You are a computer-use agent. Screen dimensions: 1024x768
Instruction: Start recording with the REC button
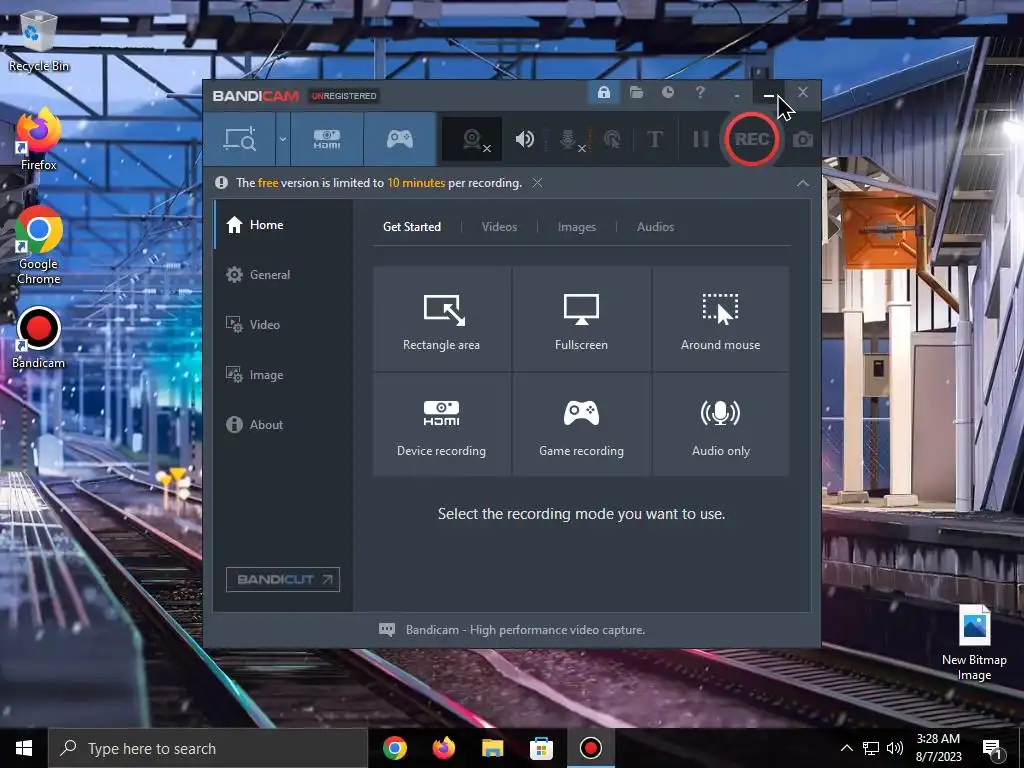click(751, 139)
